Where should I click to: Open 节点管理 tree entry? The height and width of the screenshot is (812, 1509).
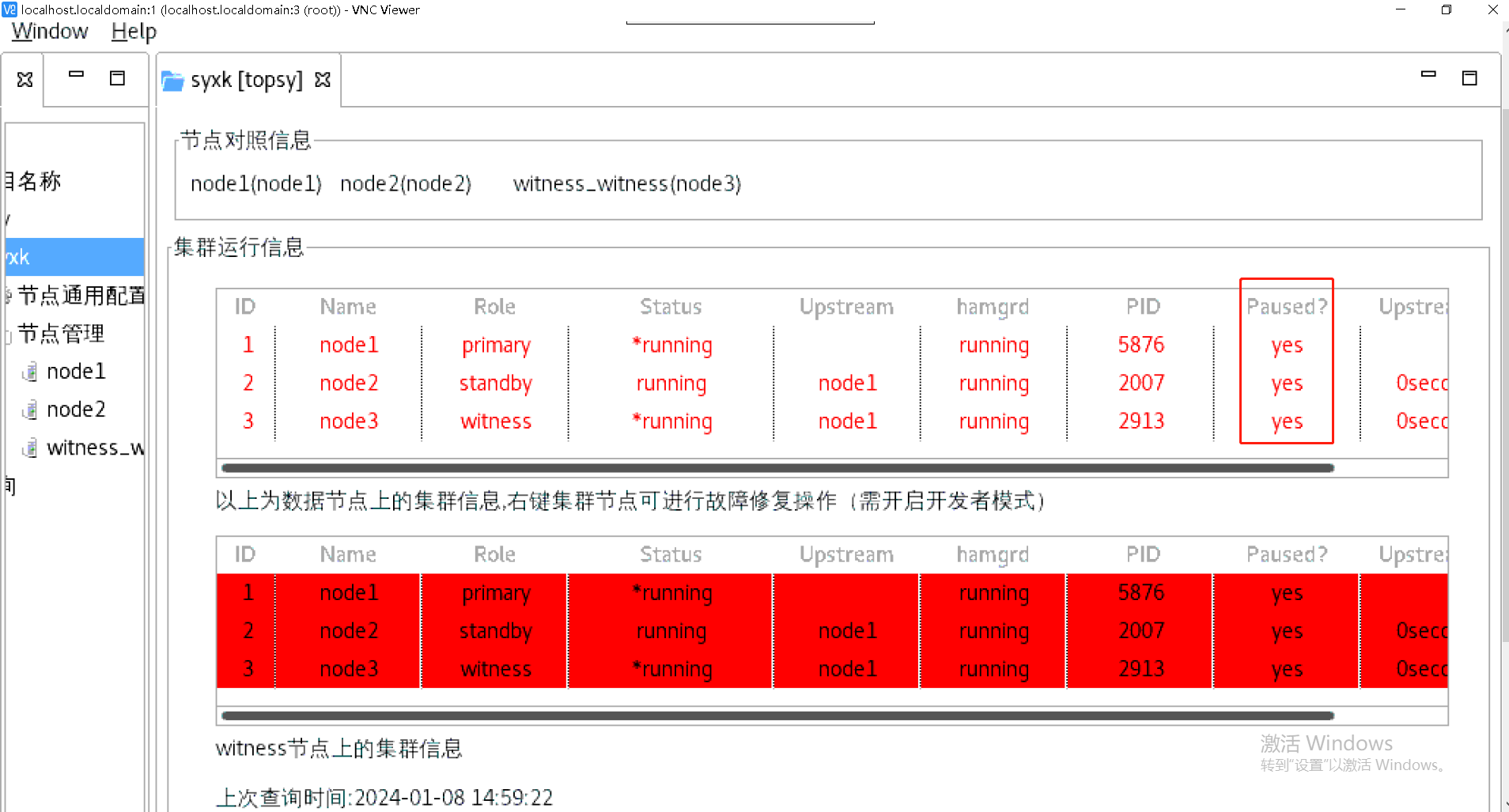pos(61,333)
